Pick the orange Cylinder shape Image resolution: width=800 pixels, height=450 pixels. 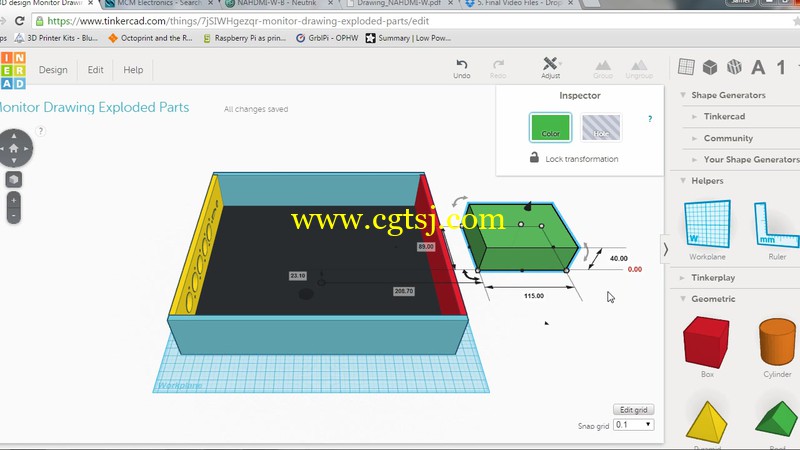(x=777, y=347)
